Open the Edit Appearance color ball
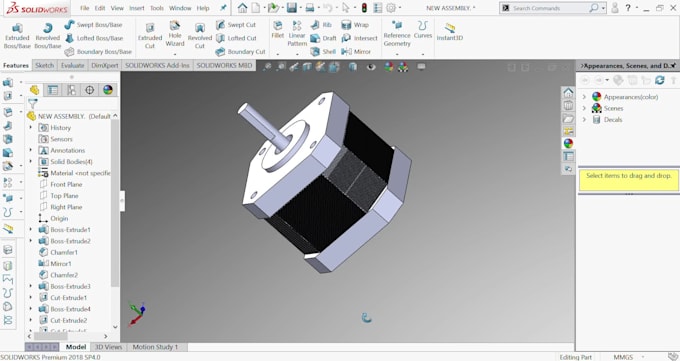Screen dimensions: 680x361 tap(389, 67)
